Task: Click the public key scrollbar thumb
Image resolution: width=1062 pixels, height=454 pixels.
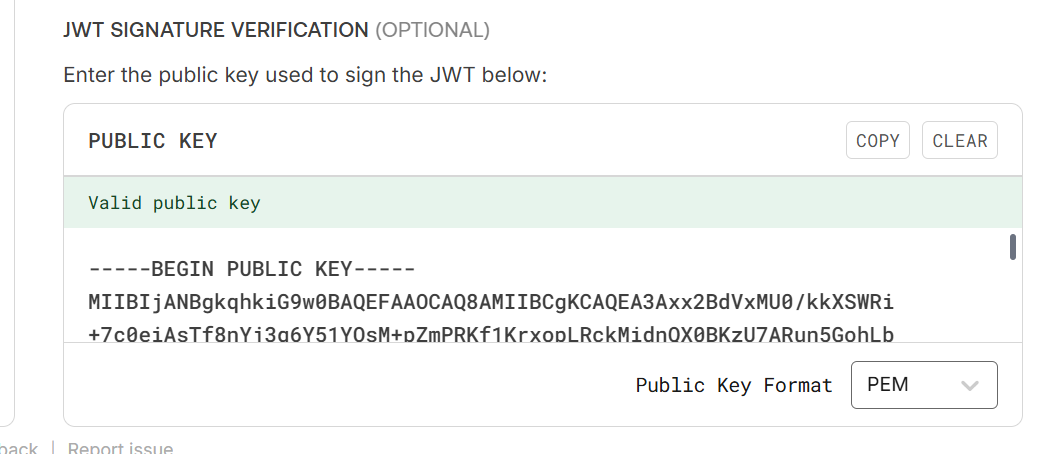Action: pos(1013,246)
